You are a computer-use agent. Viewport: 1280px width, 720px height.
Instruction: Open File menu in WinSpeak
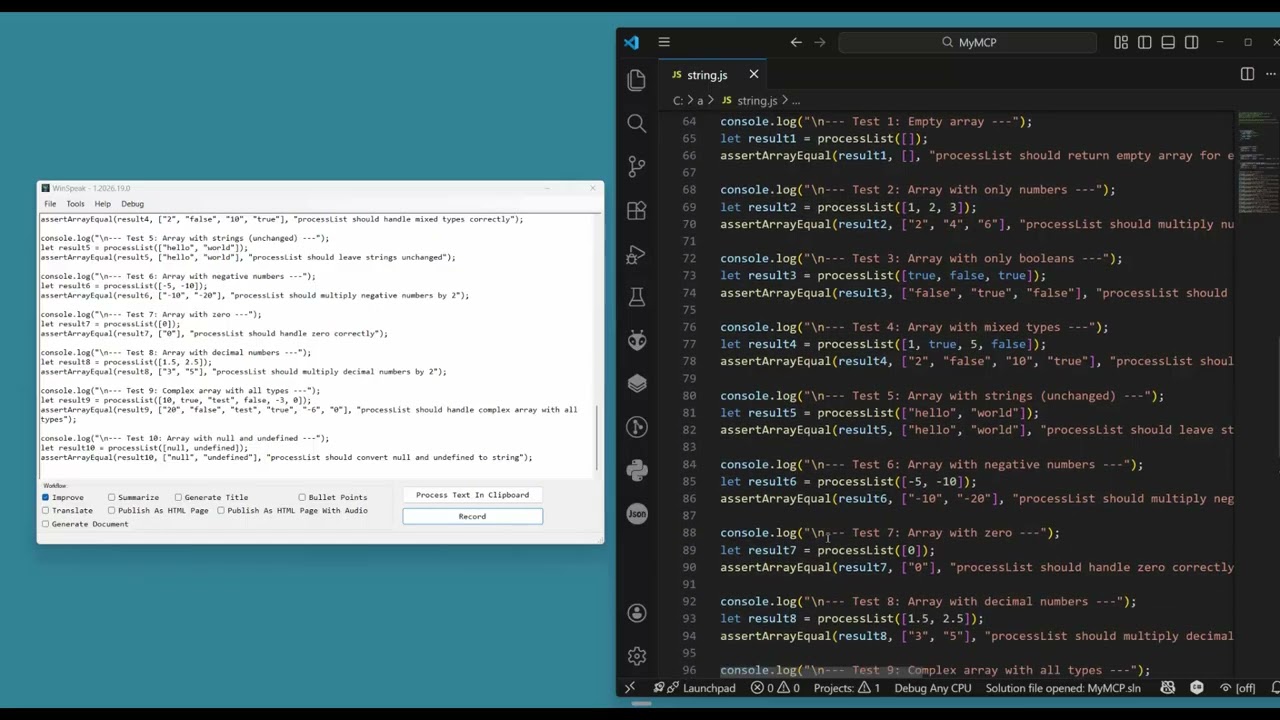[x=50, y=204]
